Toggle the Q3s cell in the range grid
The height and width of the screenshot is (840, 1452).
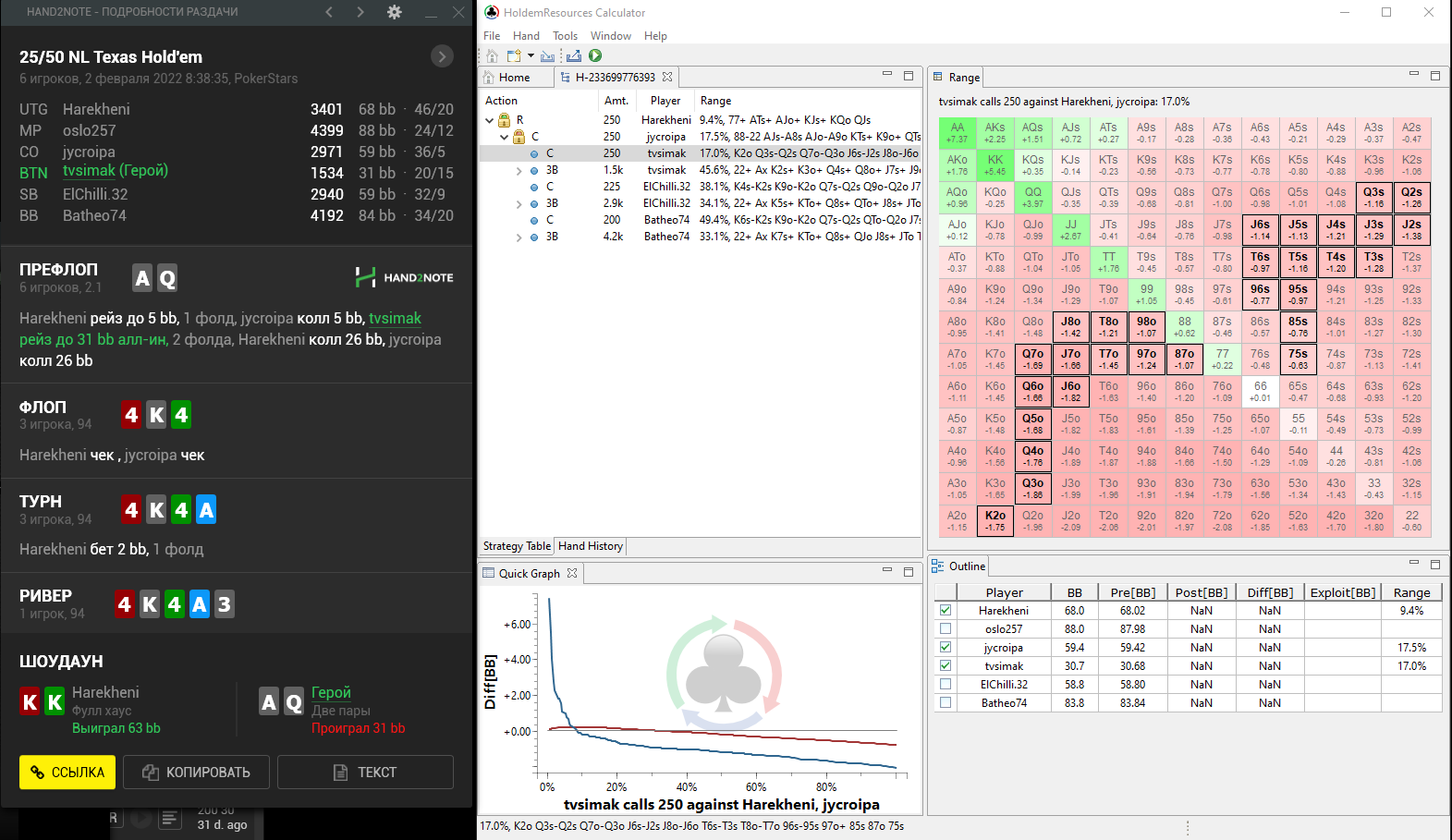(1374, 197)
